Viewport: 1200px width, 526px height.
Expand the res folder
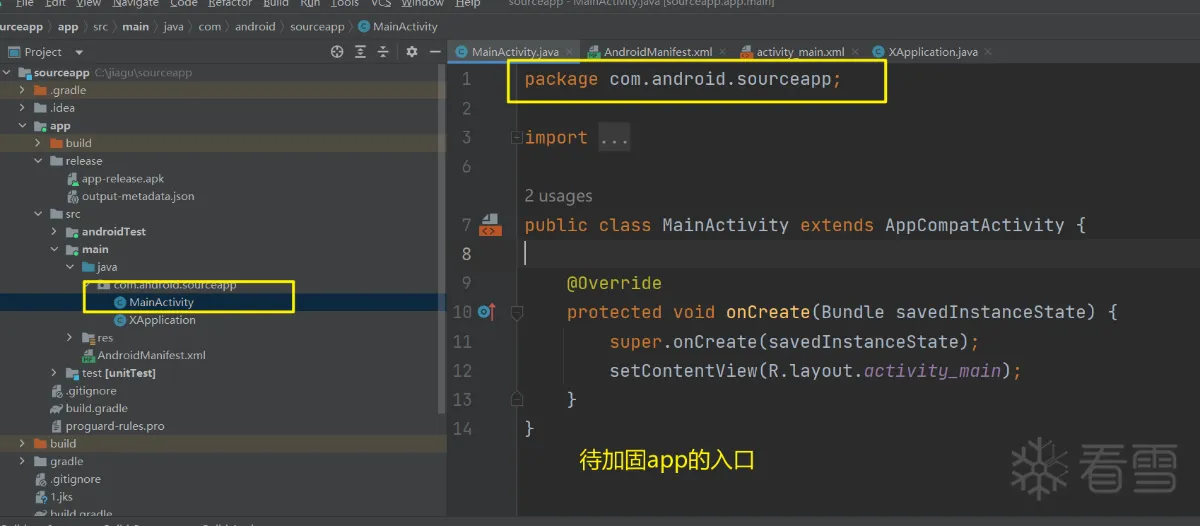pos(70,338)
